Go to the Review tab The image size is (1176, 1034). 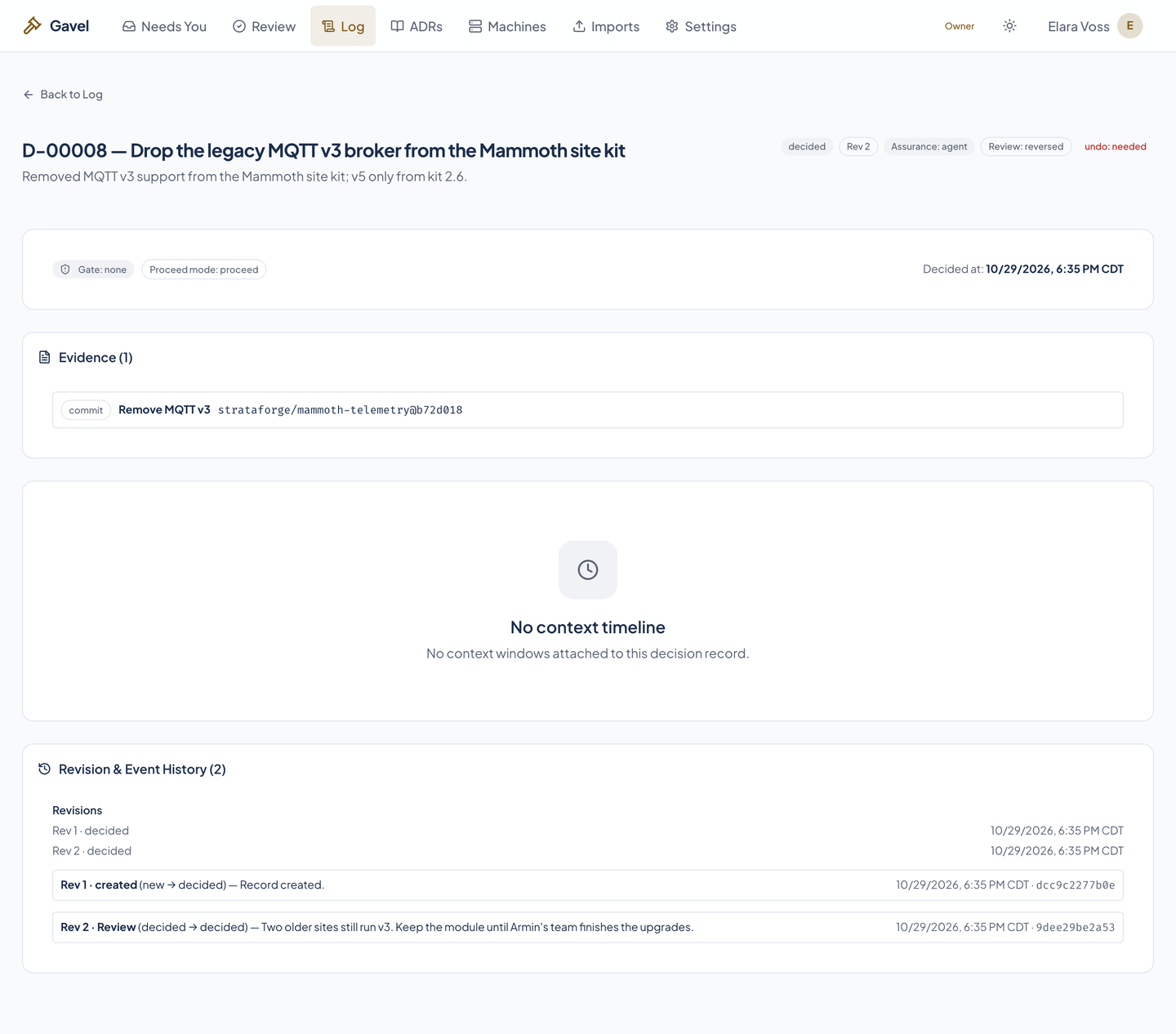click(264, 26)
